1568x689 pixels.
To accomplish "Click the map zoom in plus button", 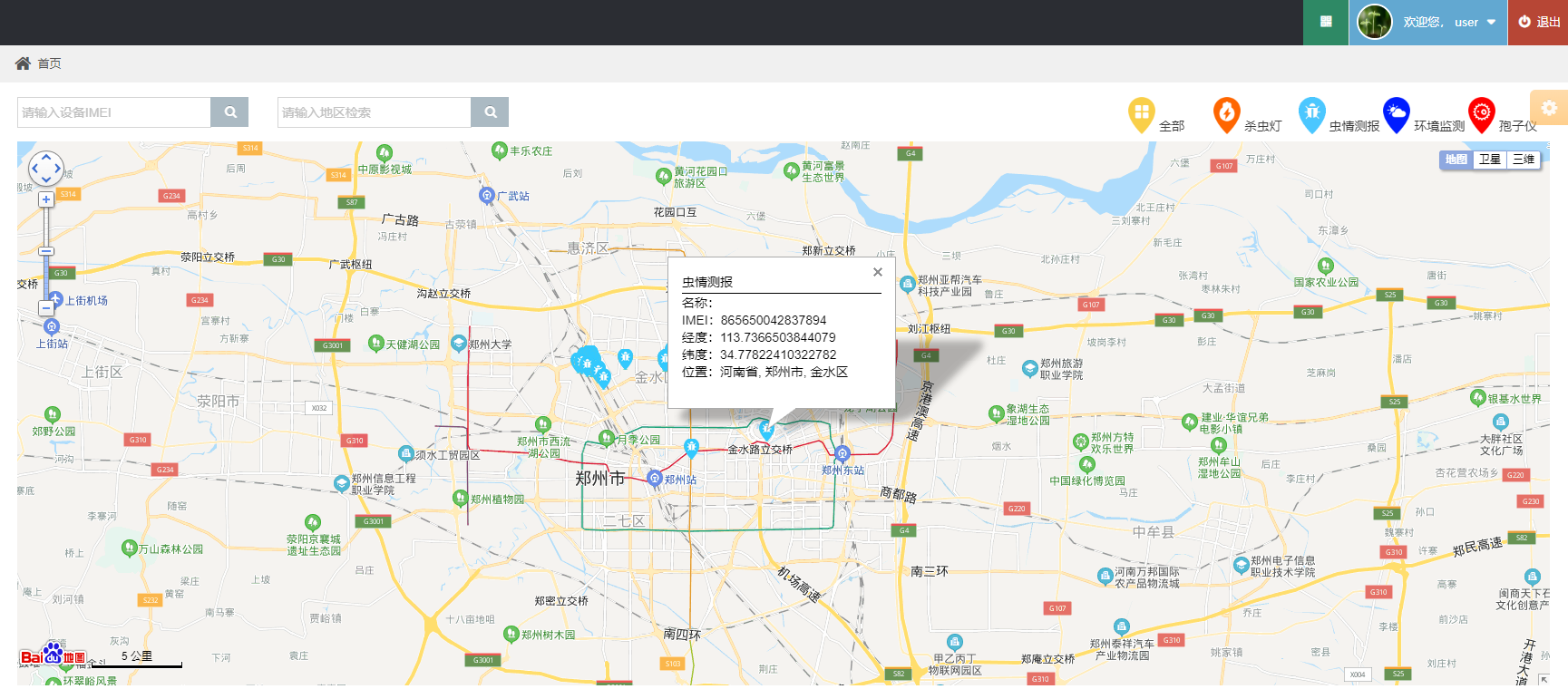I will point(46,199).
